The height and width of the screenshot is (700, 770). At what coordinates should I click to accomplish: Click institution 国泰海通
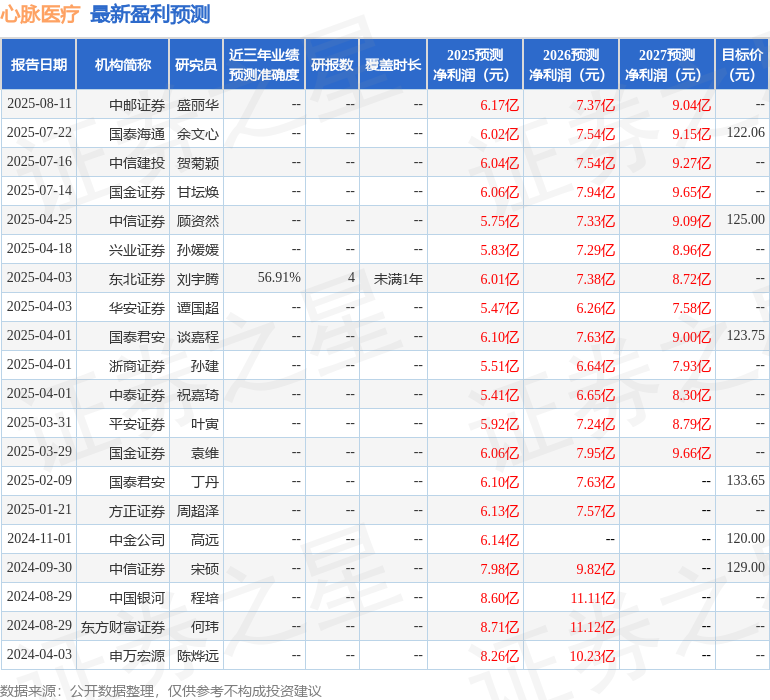coord(137,134)
